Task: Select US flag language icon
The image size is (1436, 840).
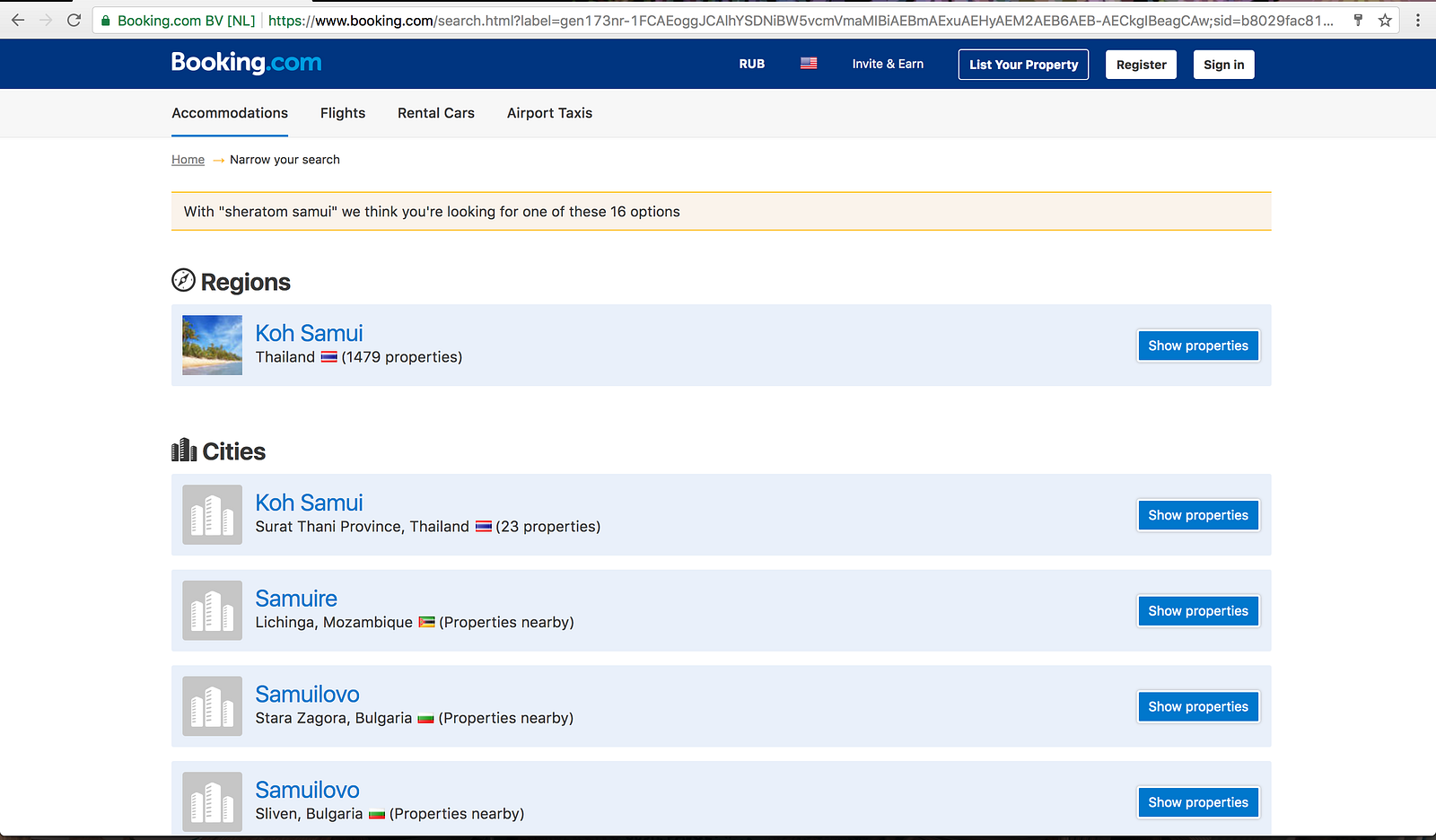Action: (809, 64)
